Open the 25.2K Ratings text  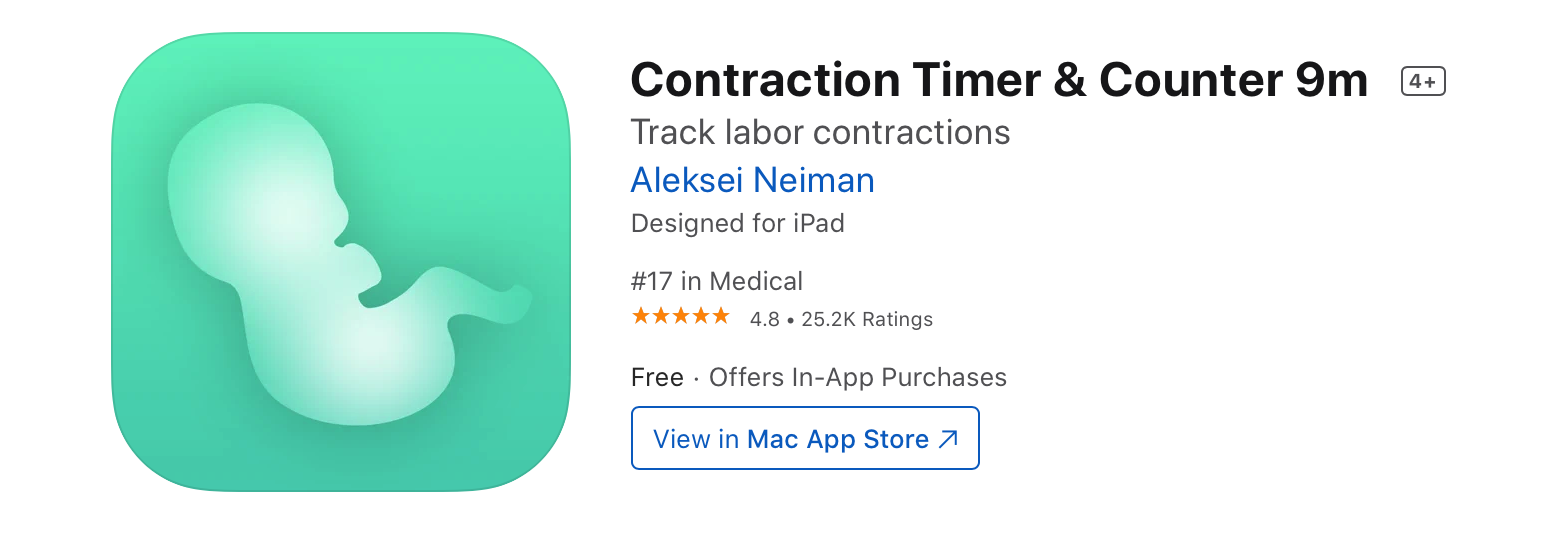866,320
